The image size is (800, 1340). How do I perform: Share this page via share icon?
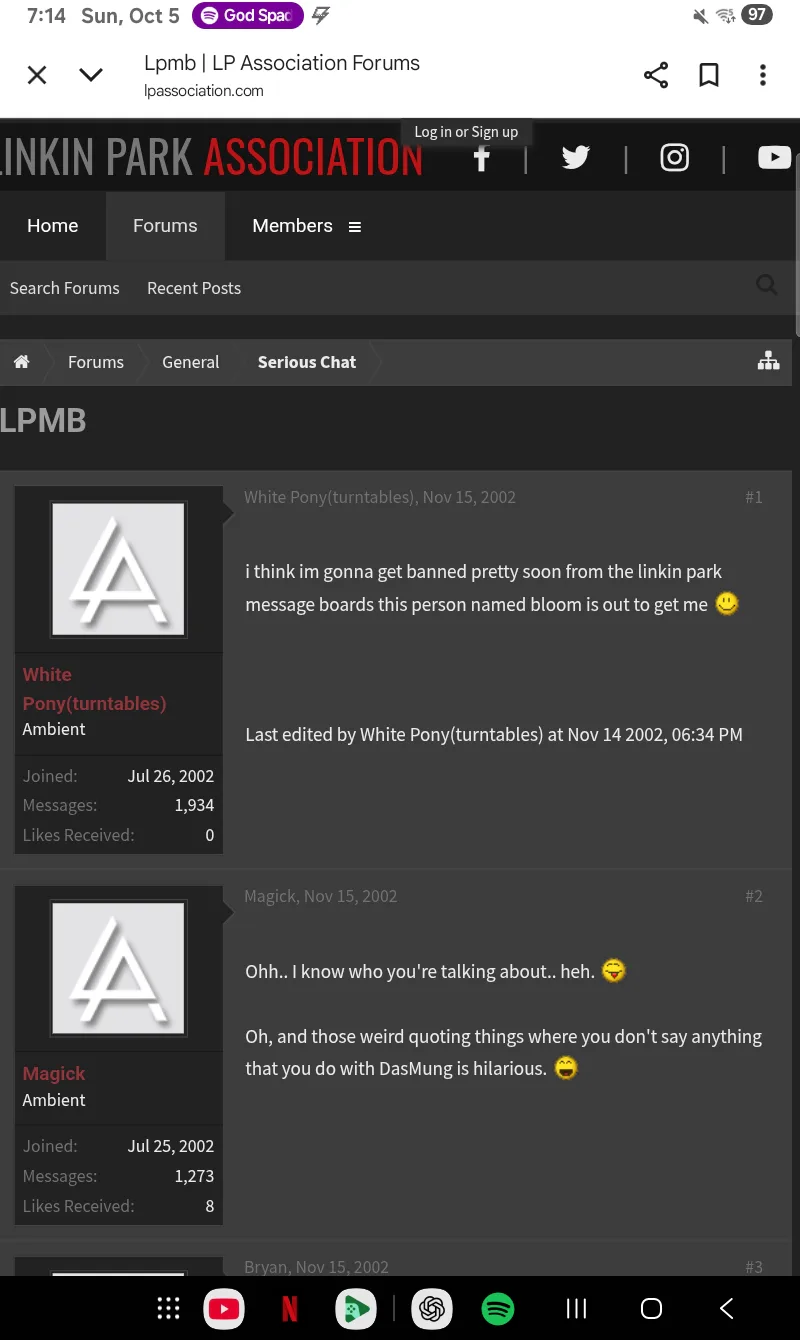[656, 75]
